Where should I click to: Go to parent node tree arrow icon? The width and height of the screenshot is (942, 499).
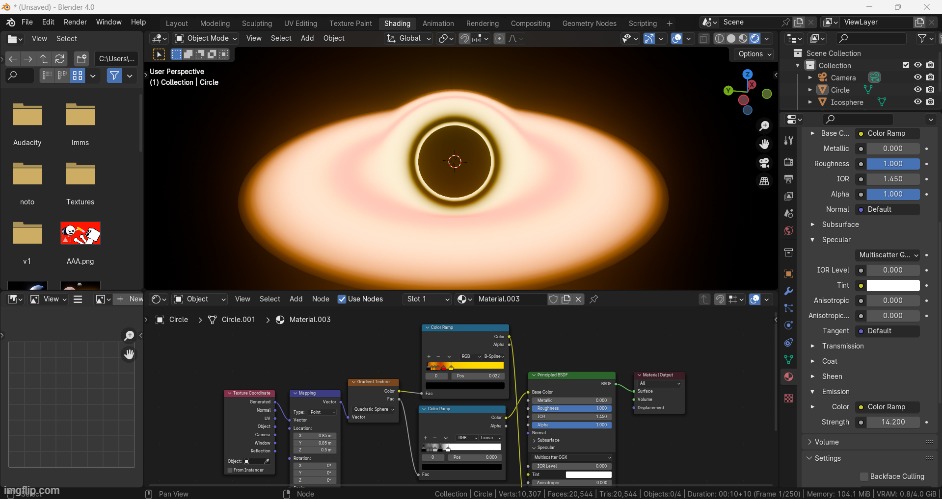(x=705, y=299)
